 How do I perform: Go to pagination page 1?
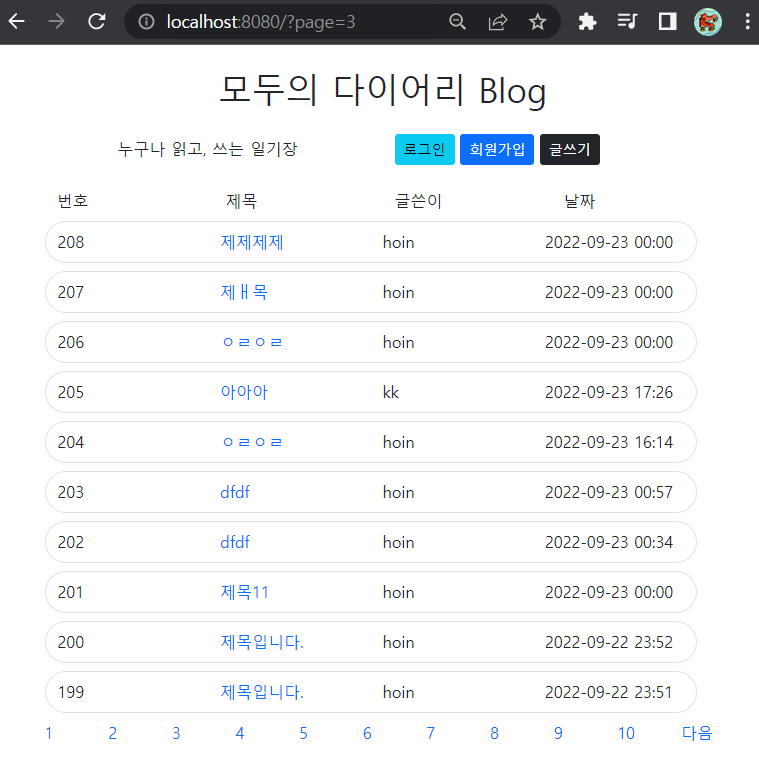pyautogui.click(x=48, y=733)
